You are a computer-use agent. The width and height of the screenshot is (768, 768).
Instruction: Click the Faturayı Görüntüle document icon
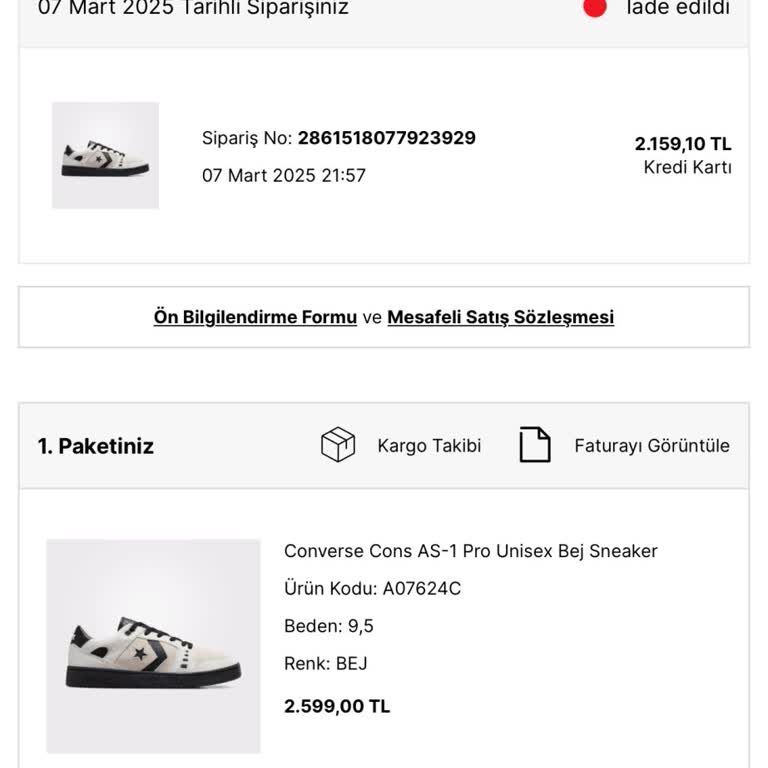tap(535, 445)
